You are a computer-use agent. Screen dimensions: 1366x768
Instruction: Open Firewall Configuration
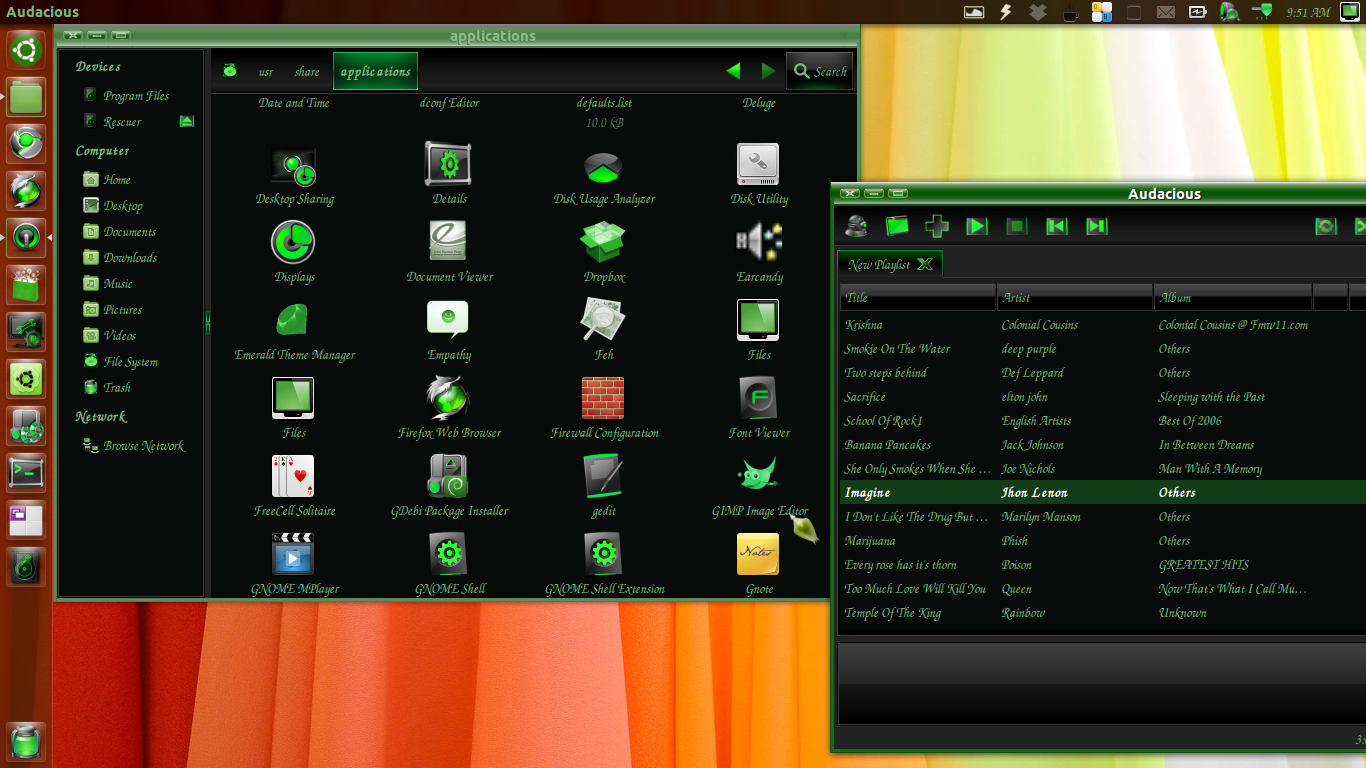point(603,398)
